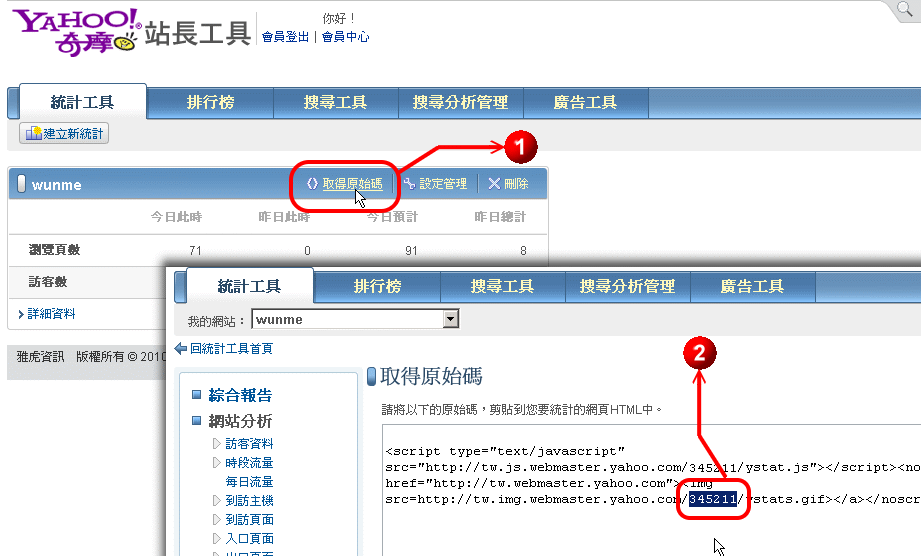Viewport: 921px width, 556px height.
Task: Go back via 回統計工具首頁 link
Action: (x=231, y=349)
